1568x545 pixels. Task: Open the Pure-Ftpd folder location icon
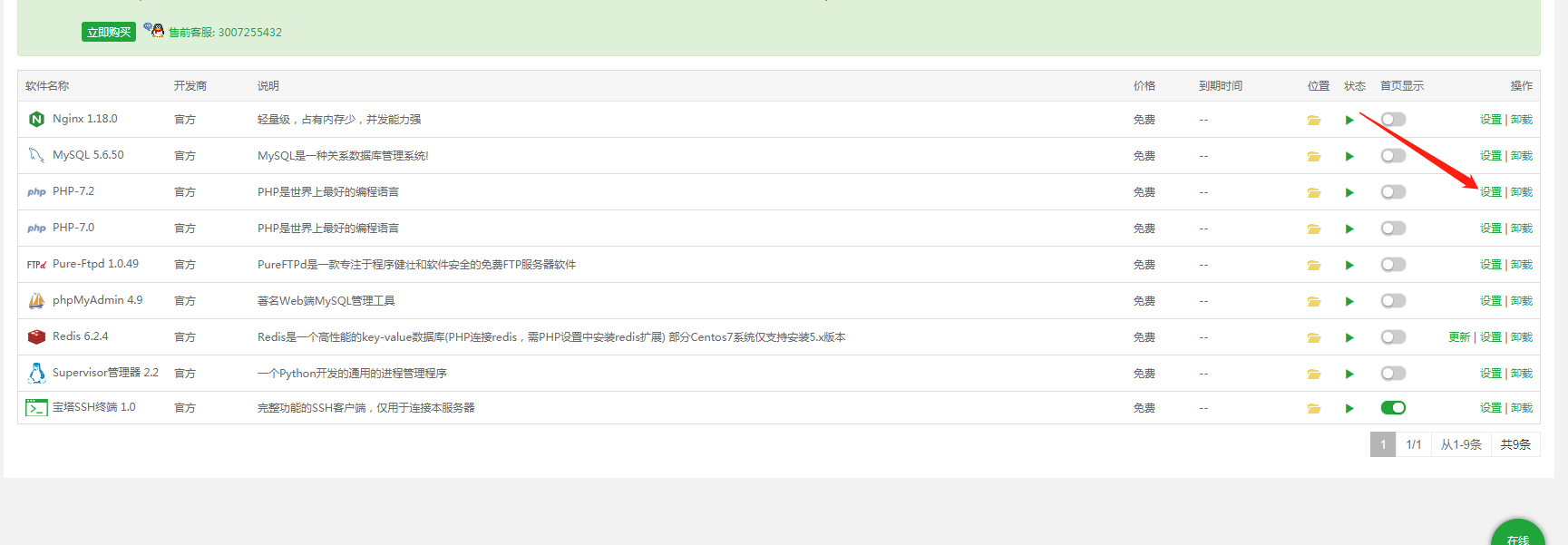click(x=1313, y=265)
